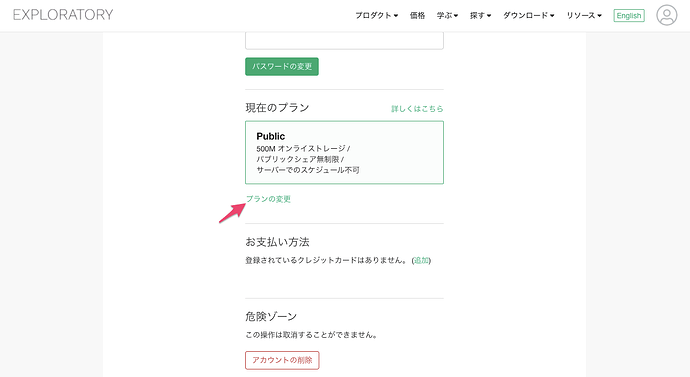Click 追加 link to add credit card
This screenshot has width=690, height=377.
(421, 260)
